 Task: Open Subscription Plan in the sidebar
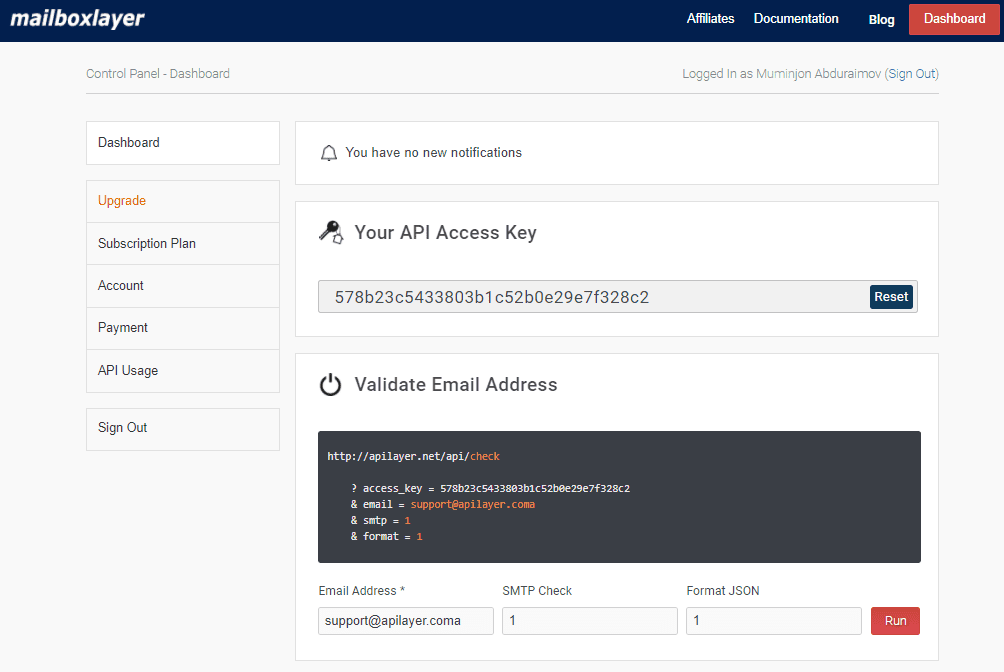(182, 243)
